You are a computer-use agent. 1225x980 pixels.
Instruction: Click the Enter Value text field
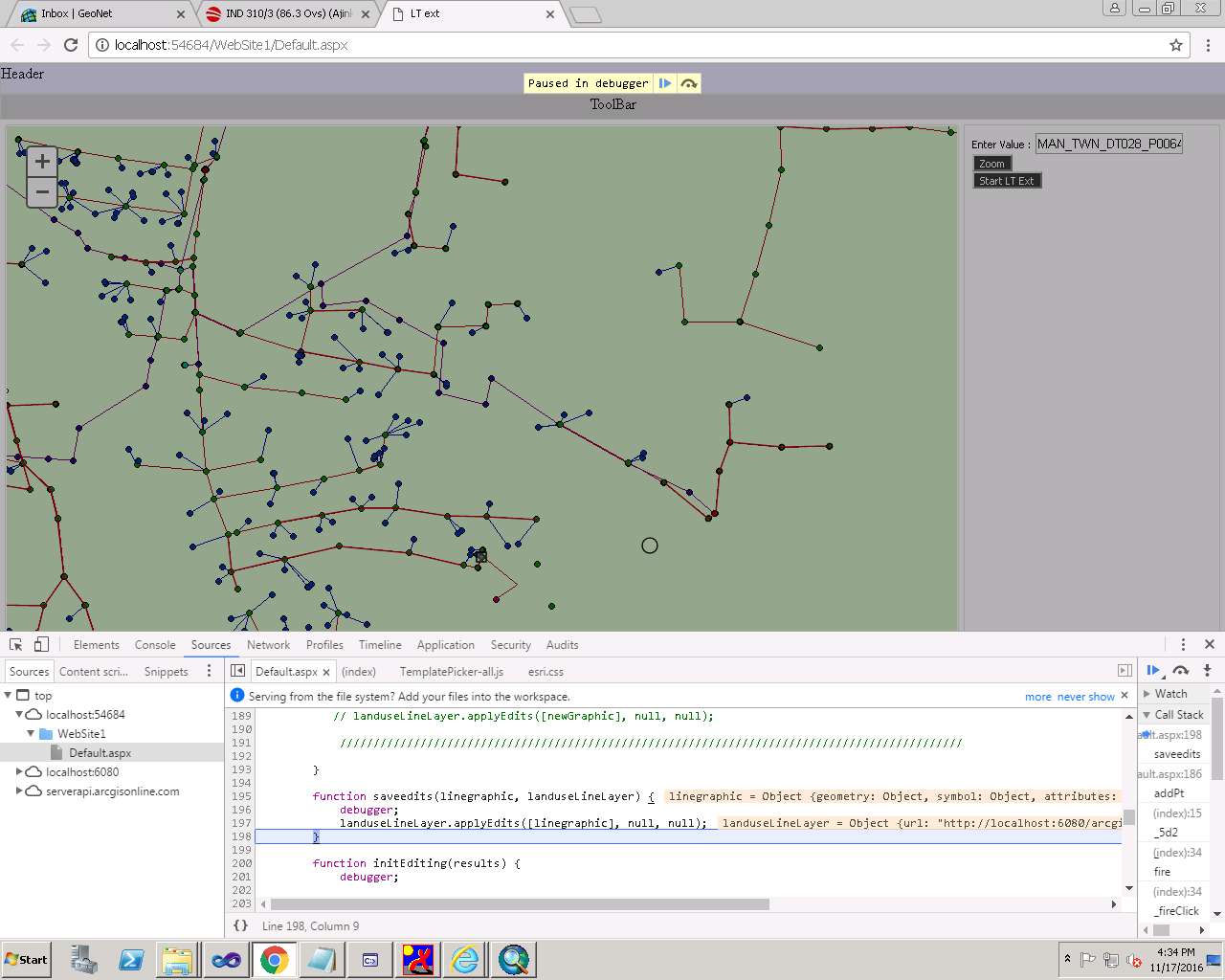(1108, 144)
